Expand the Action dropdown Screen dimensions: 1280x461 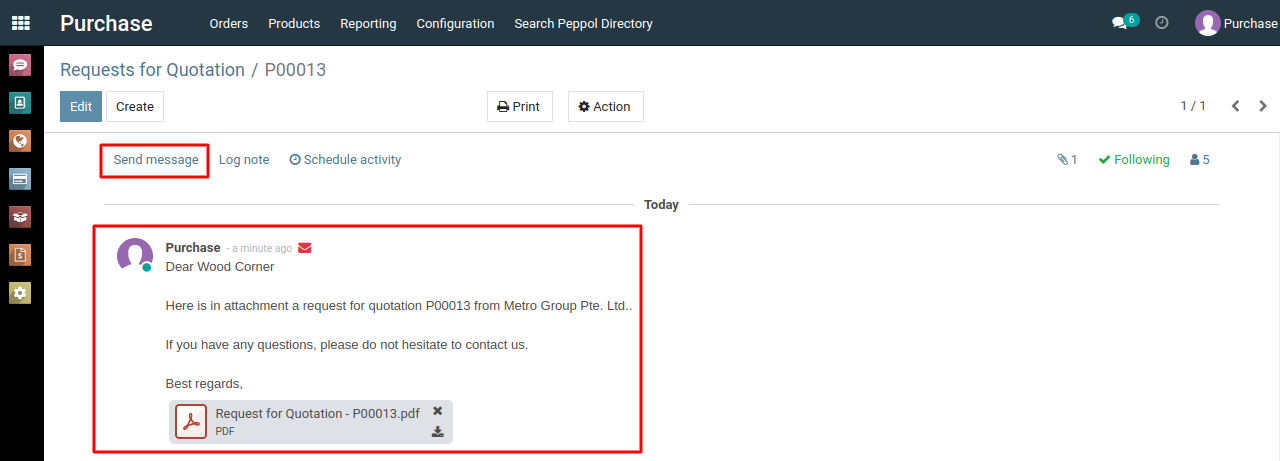605,107
